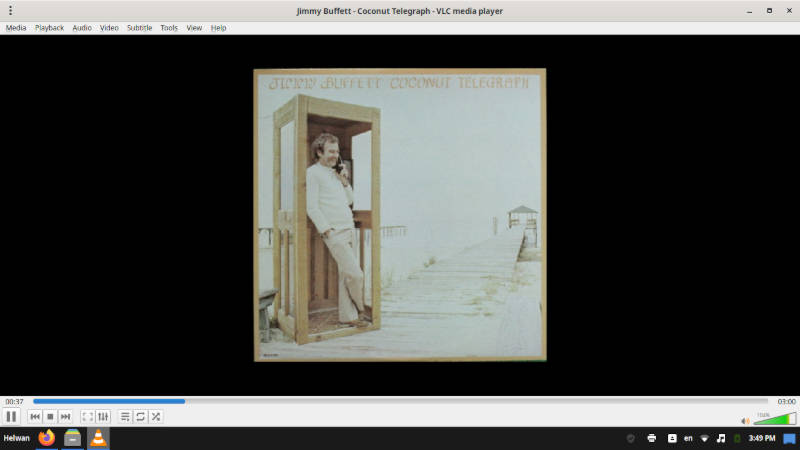
Task: Open the Media menu
Action: click(x=16, y=28)
